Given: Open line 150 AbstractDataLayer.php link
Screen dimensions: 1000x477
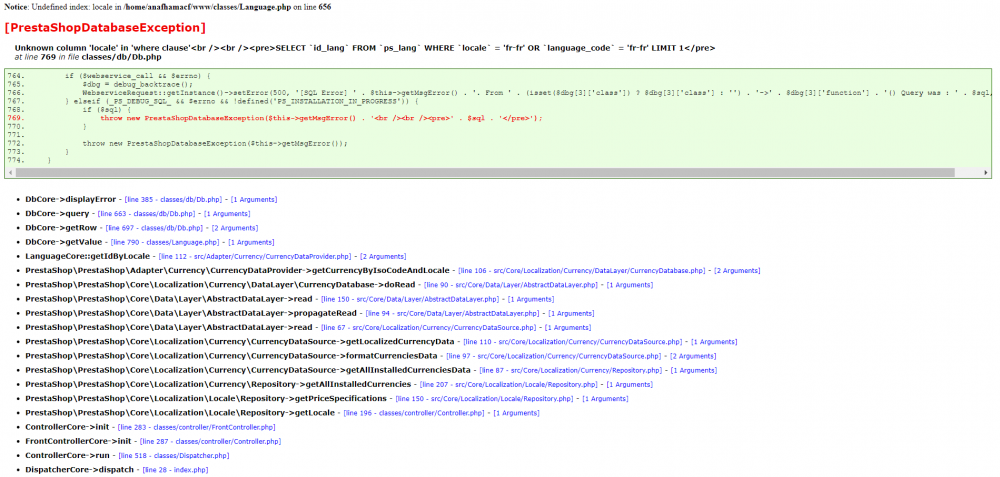Looking at the screenshot, I should [x=410, y=299].
